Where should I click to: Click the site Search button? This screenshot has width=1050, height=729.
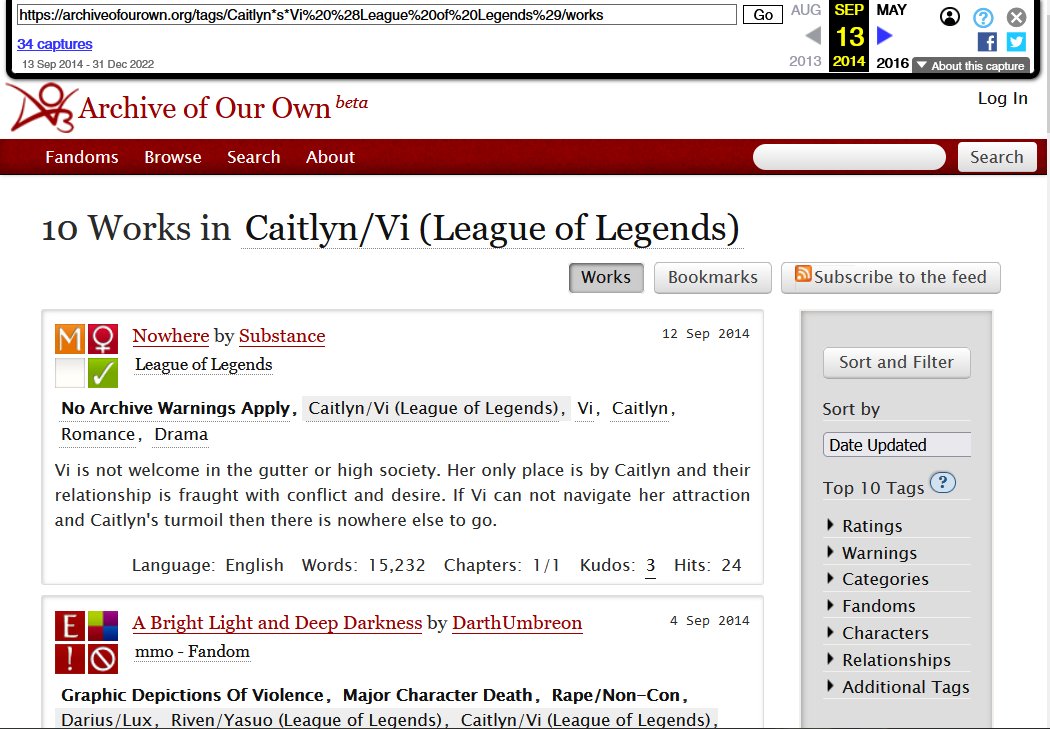click(x=997, y=157)
